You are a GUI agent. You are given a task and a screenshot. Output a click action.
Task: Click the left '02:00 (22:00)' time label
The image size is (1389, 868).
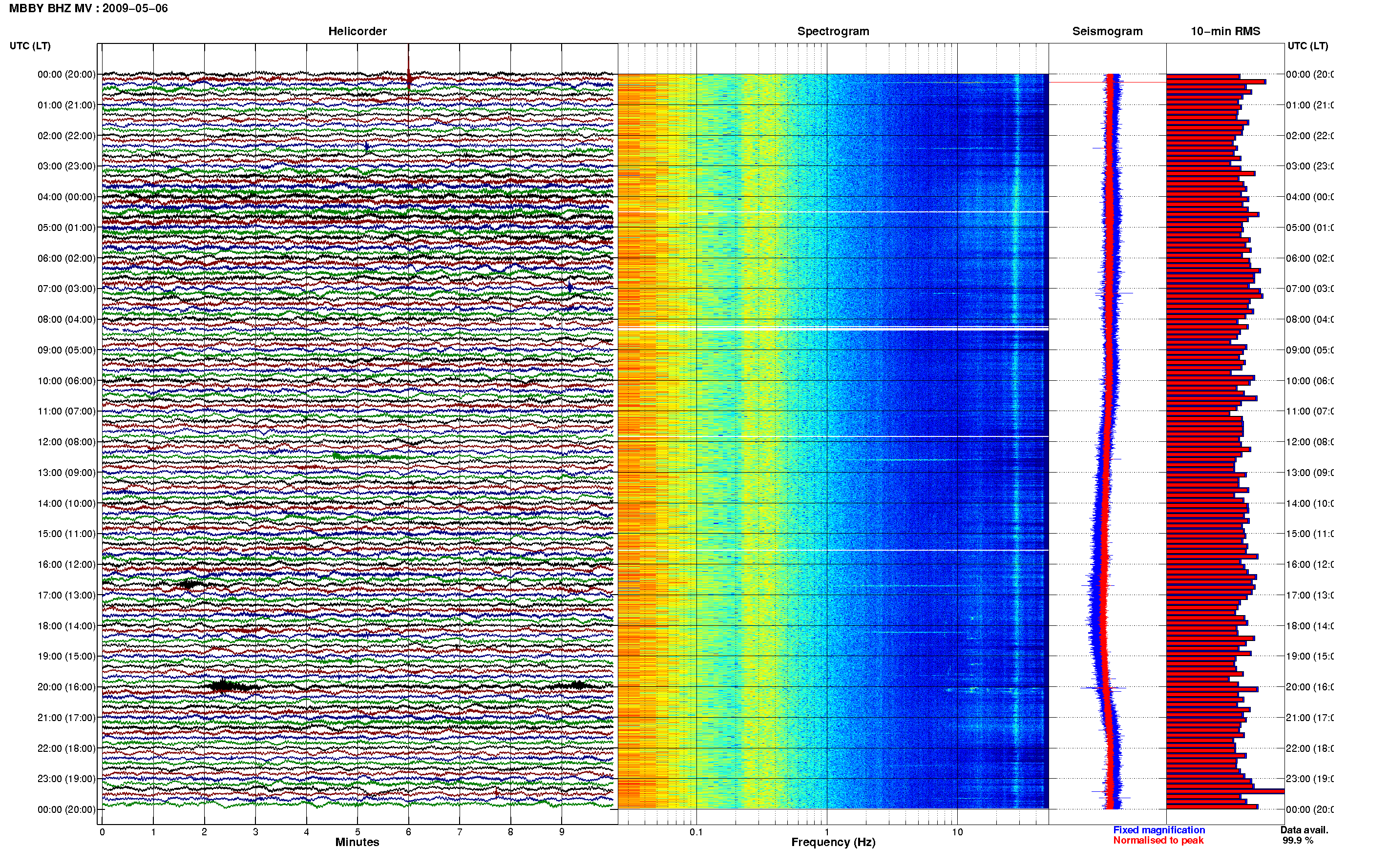[x=66, y=136]
